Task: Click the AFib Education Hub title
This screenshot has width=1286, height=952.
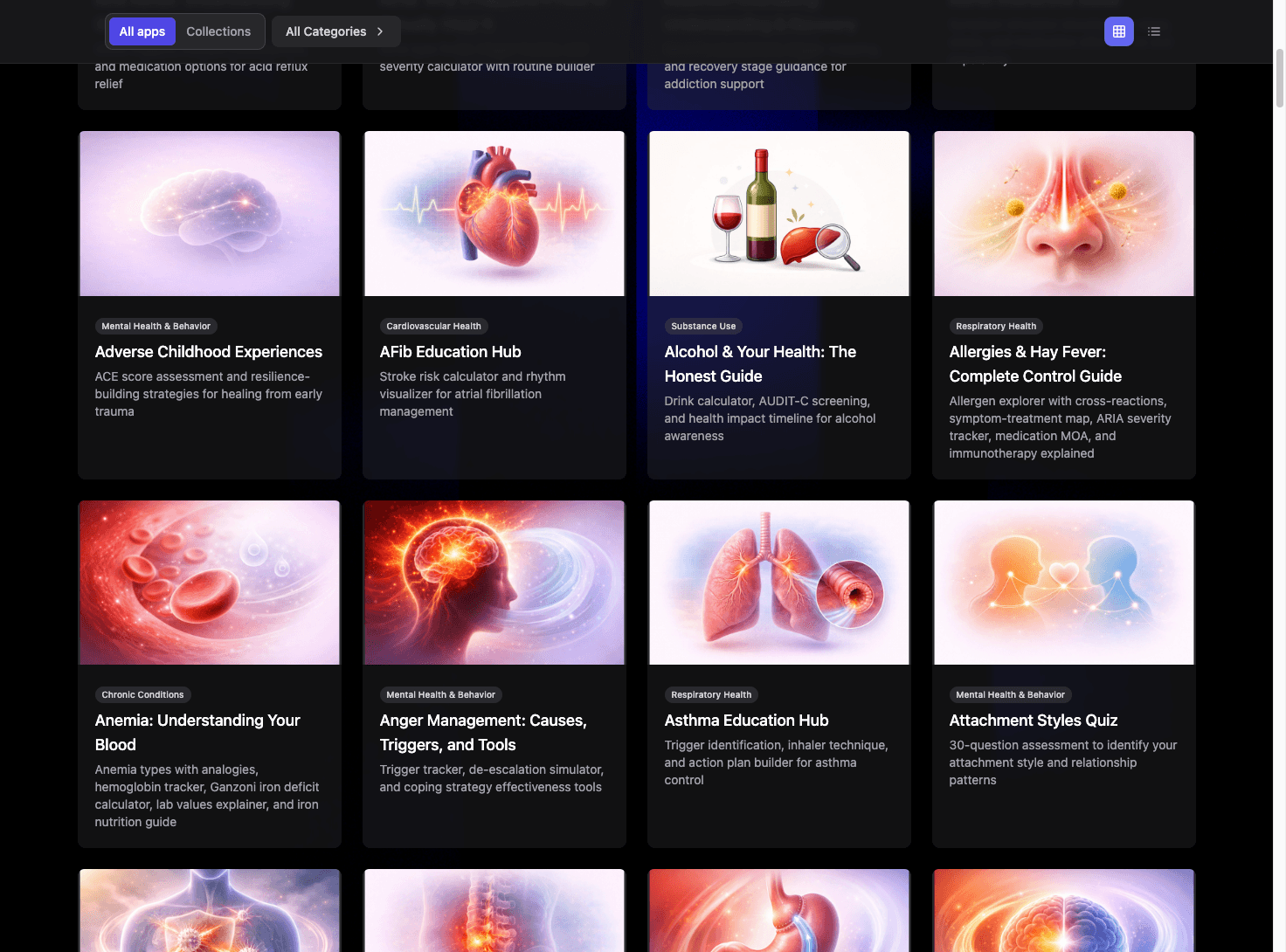Action: pyautogui.click(x=450, y=352)
